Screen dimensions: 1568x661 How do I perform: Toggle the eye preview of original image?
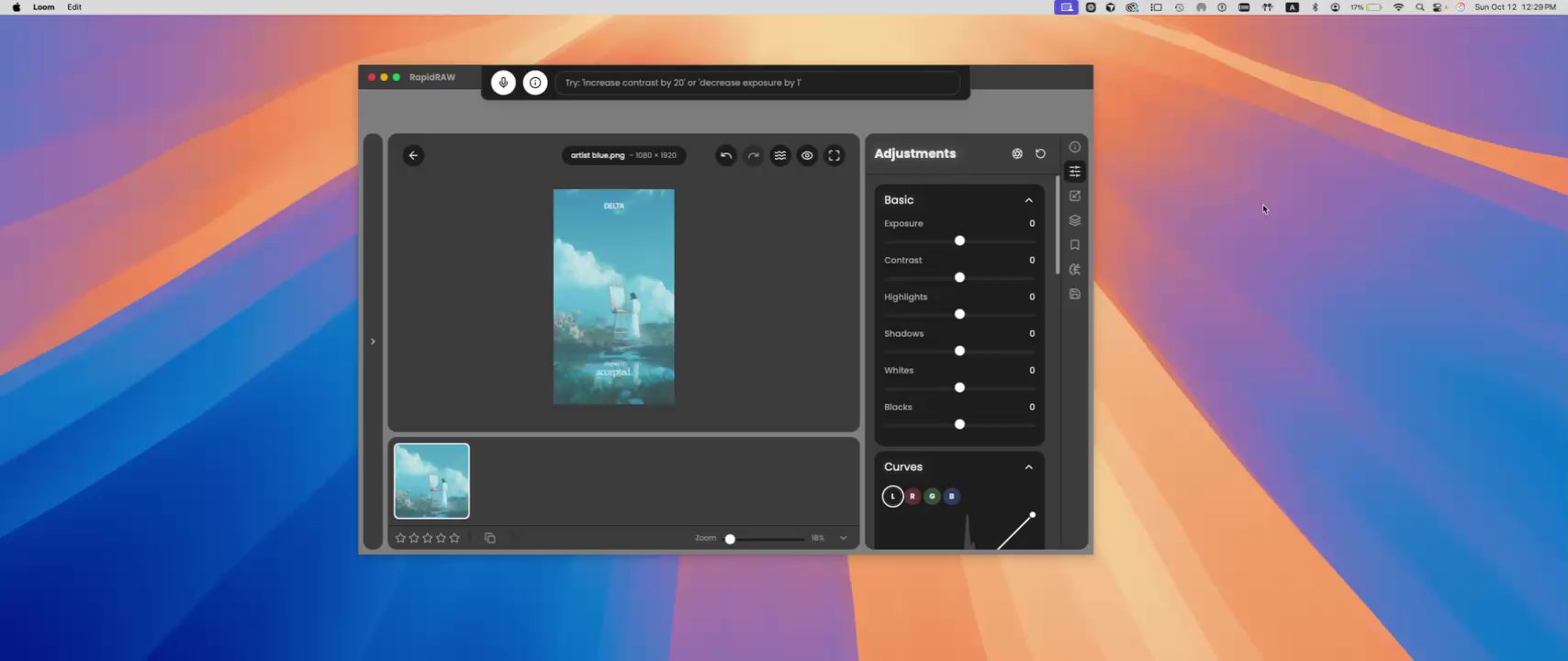tap(807, 155)
